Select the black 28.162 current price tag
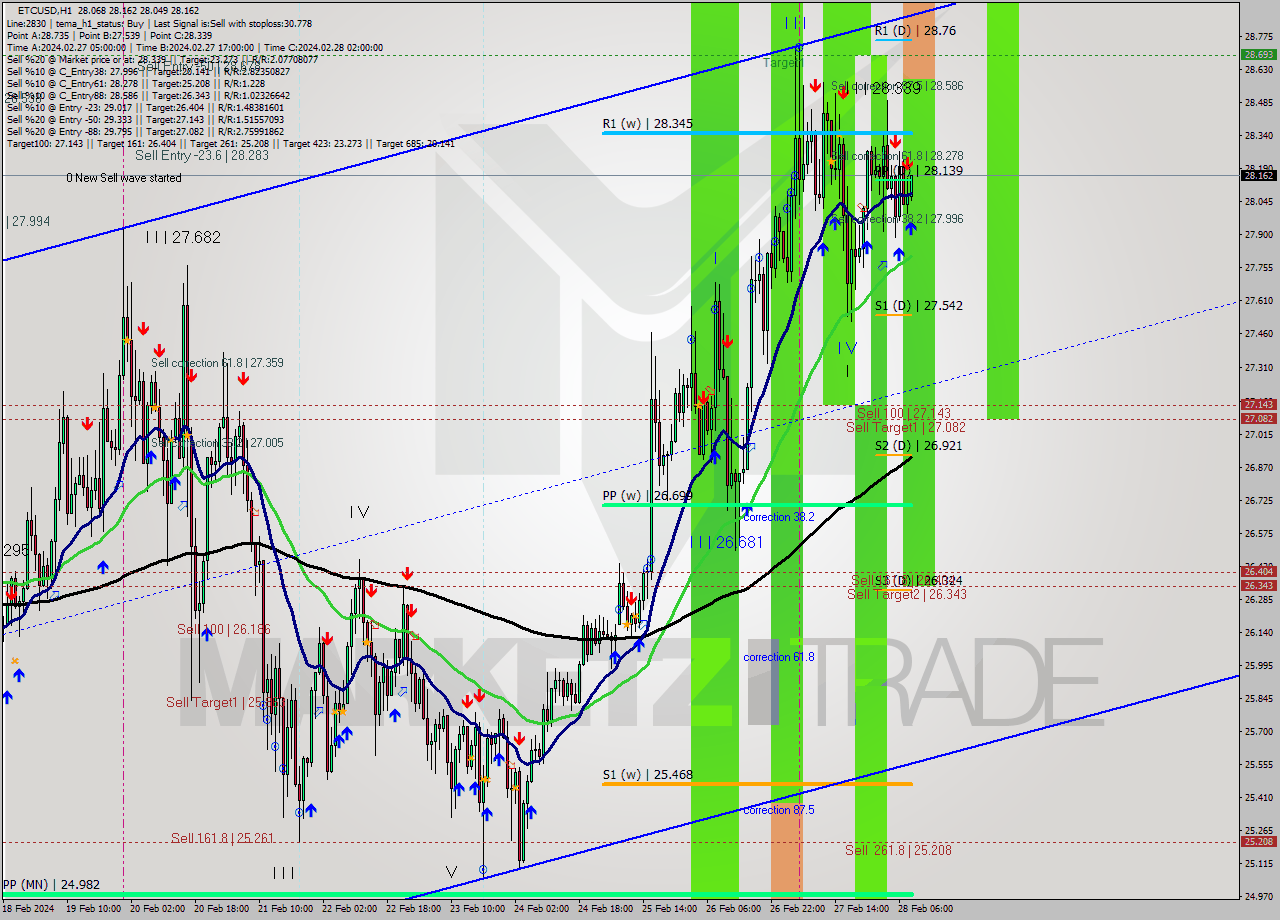 coord(1258,175)
